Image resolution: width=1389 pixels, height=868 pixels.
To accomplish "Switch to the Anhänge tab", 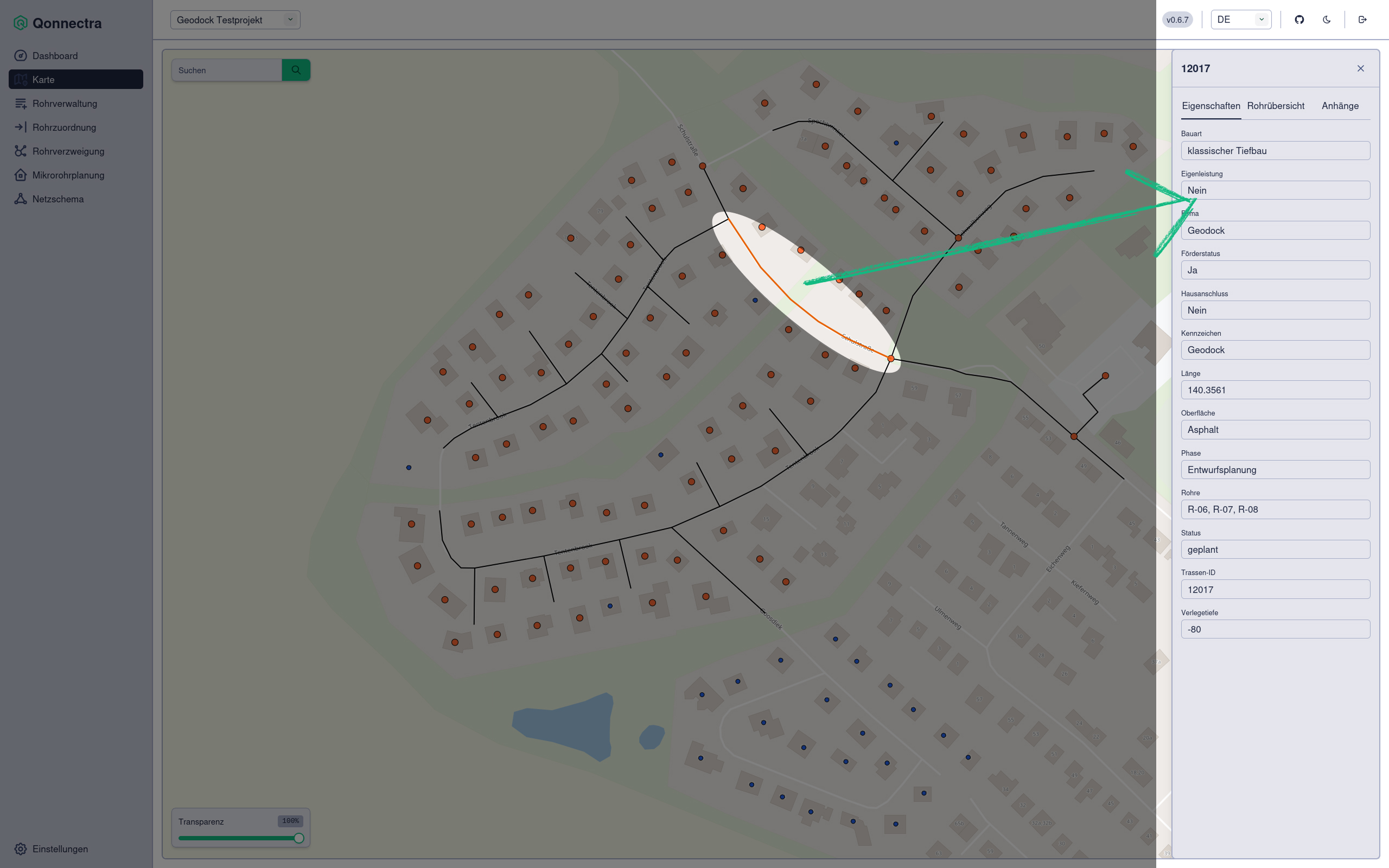I will click(x=1340, y=106).
